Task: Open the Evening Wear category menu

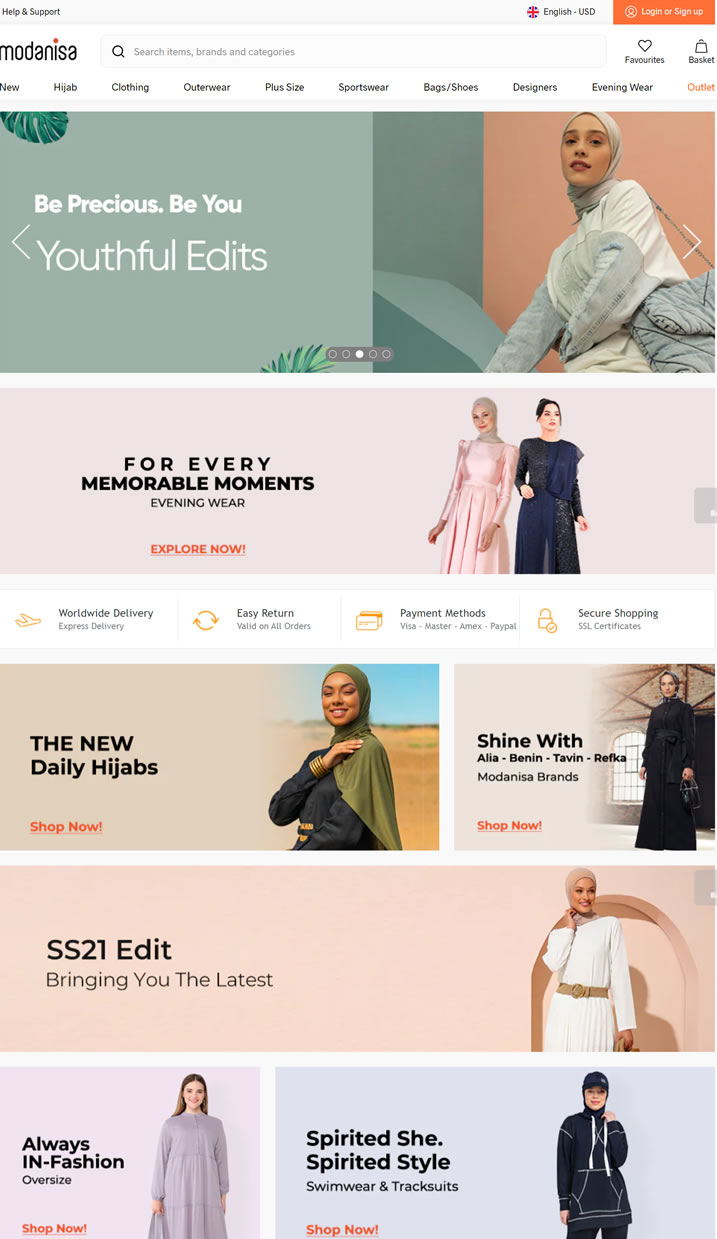Action: [622, 87]
